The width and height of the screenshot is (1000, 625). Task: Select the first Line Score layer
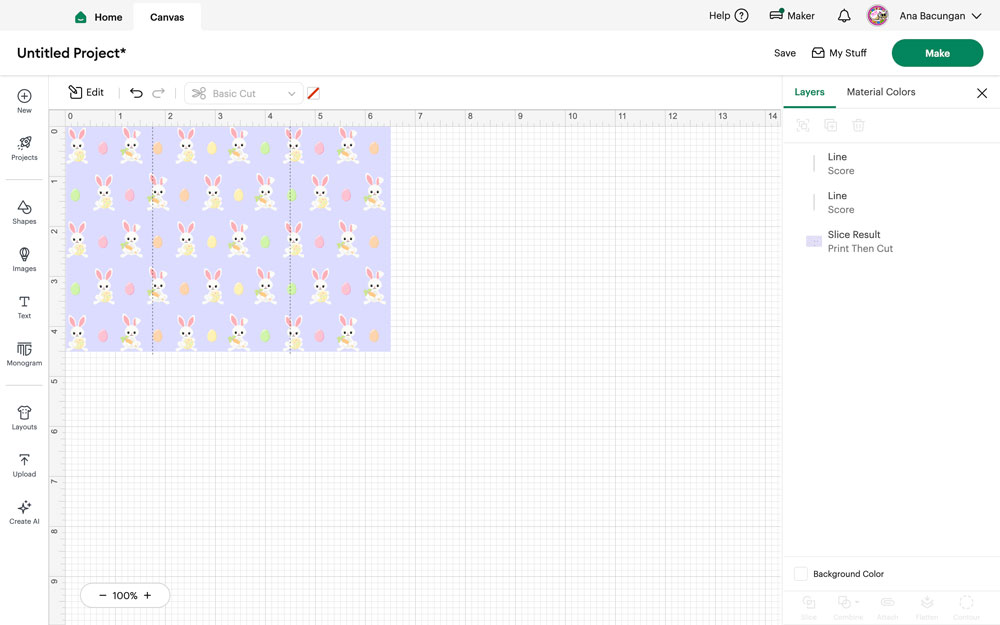coord(890,163)
